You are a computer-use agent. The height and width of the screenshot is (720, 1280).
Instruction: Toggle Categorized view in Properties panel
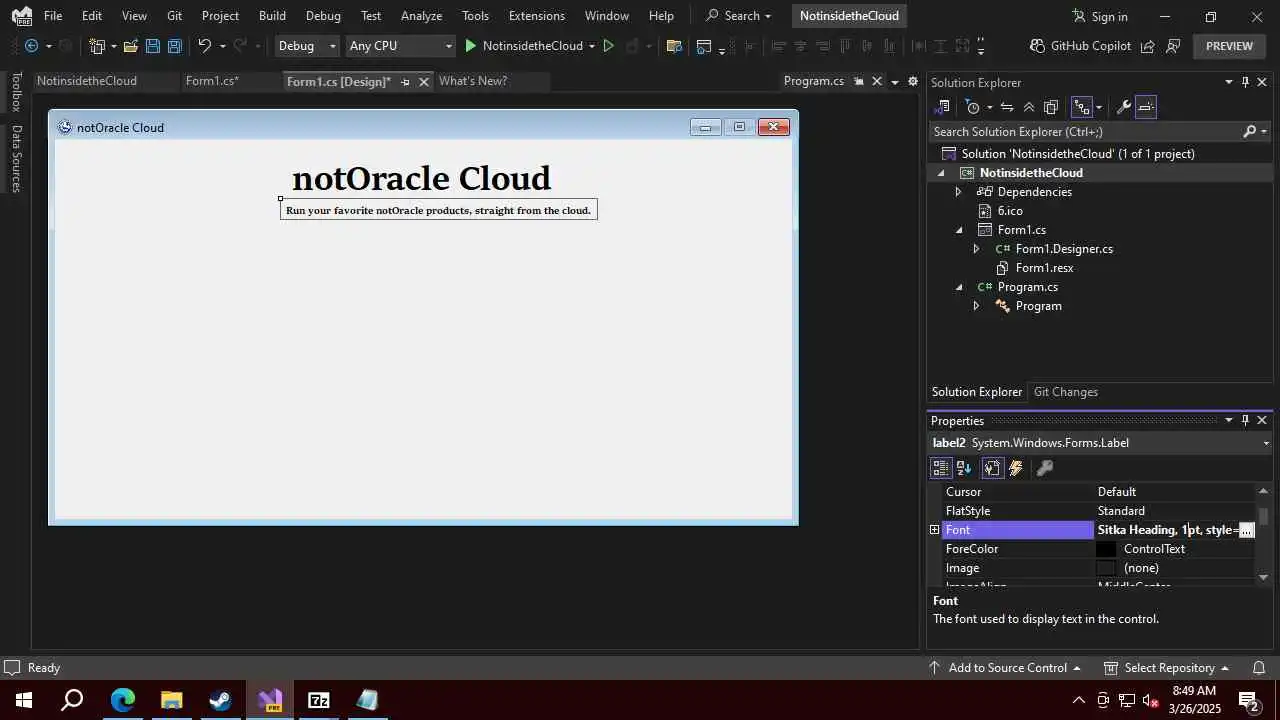(941, 468)
